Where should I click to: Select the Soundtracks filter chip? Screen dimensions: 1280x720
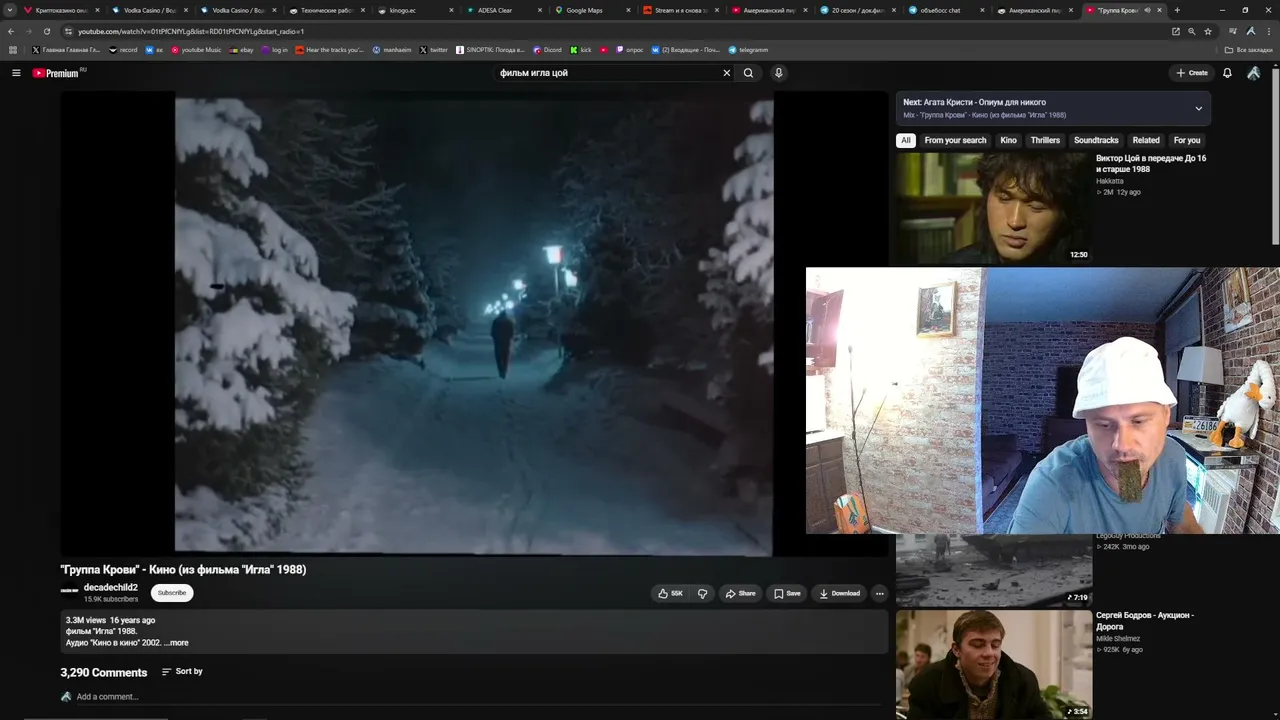coord(1096,140)
